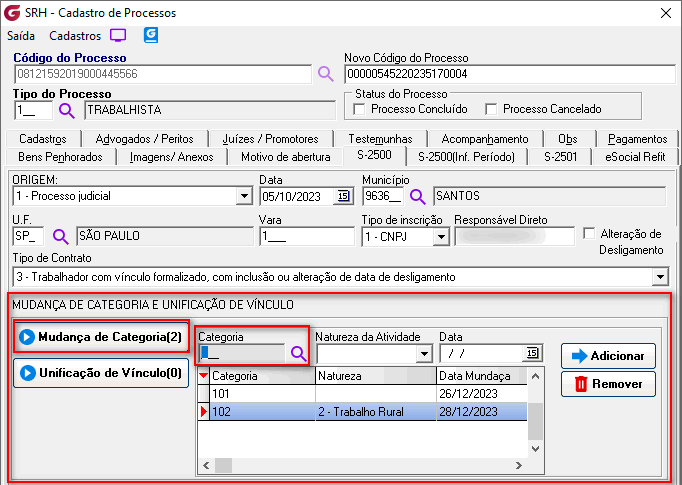The width and height of the screenshot is (682, 485).
Task: Switch to the S-2501 tab
Action: click(x=560, y=156)
